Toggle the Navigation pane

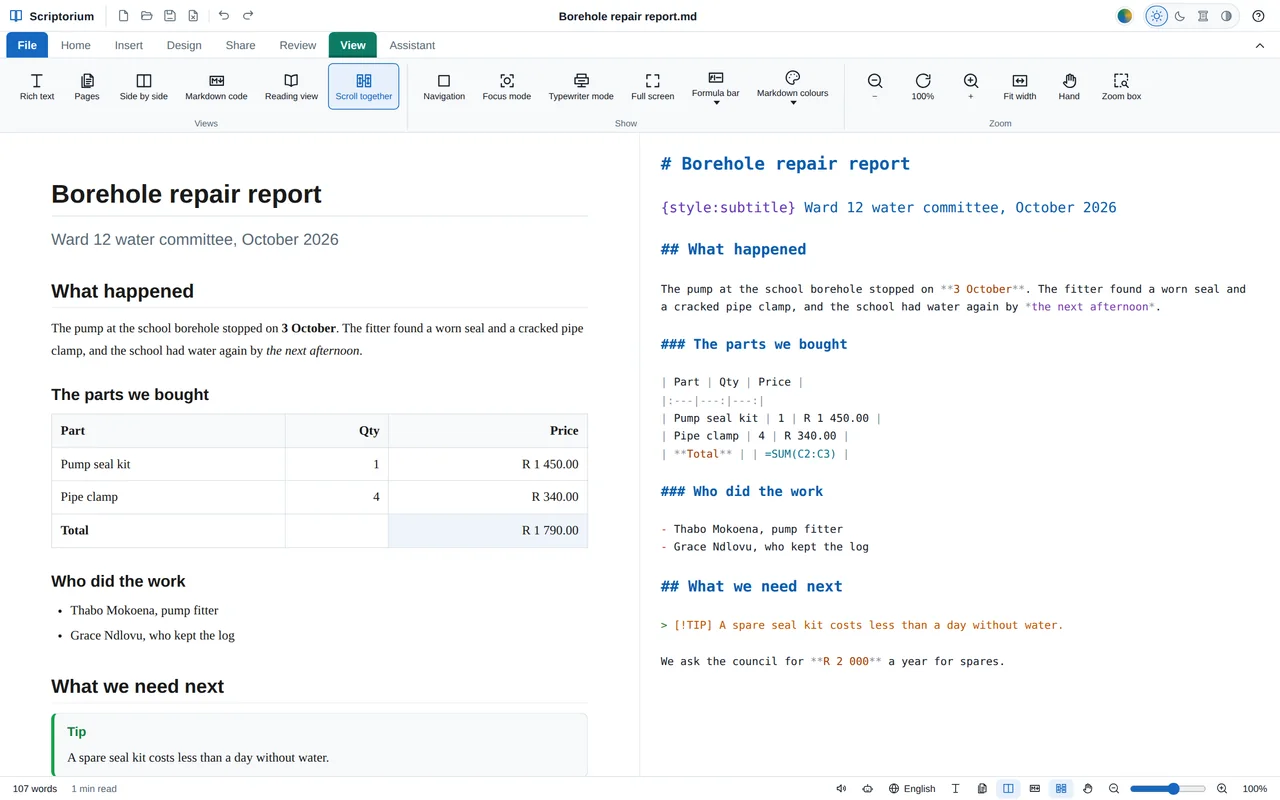(x=444, y=87)
